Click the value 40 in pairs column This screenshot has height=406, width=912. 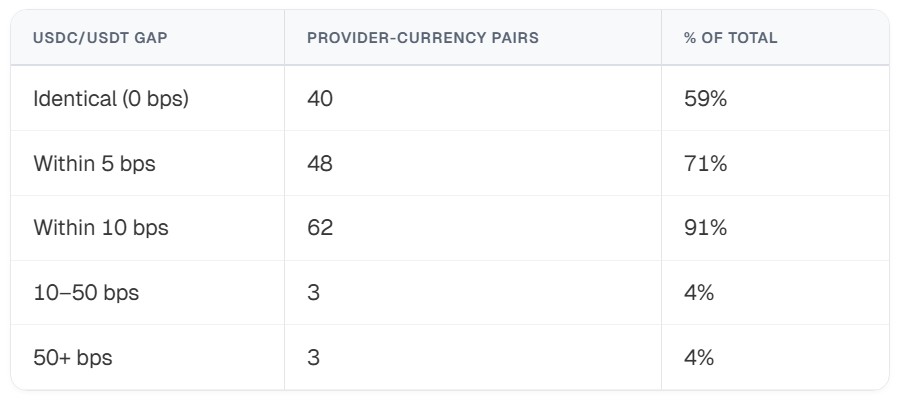320,99
